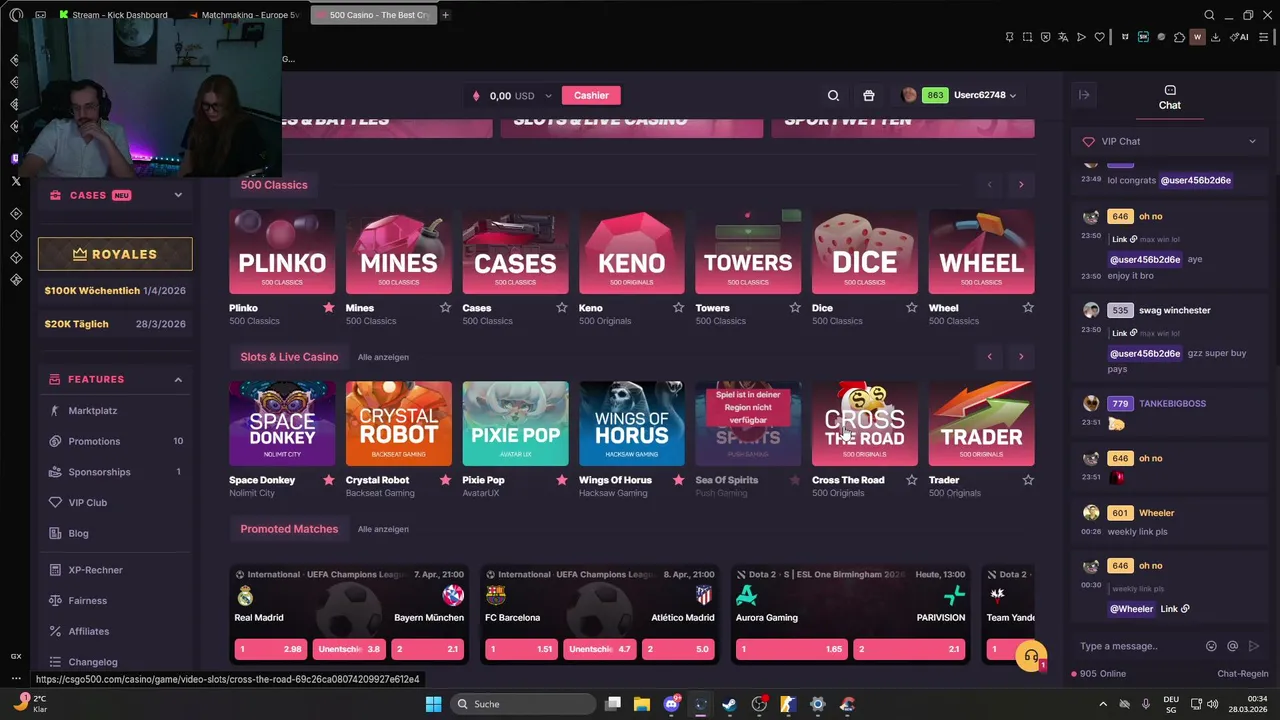
Task: Open the search magnifier icon in casino header
Action: pos(833,95)
